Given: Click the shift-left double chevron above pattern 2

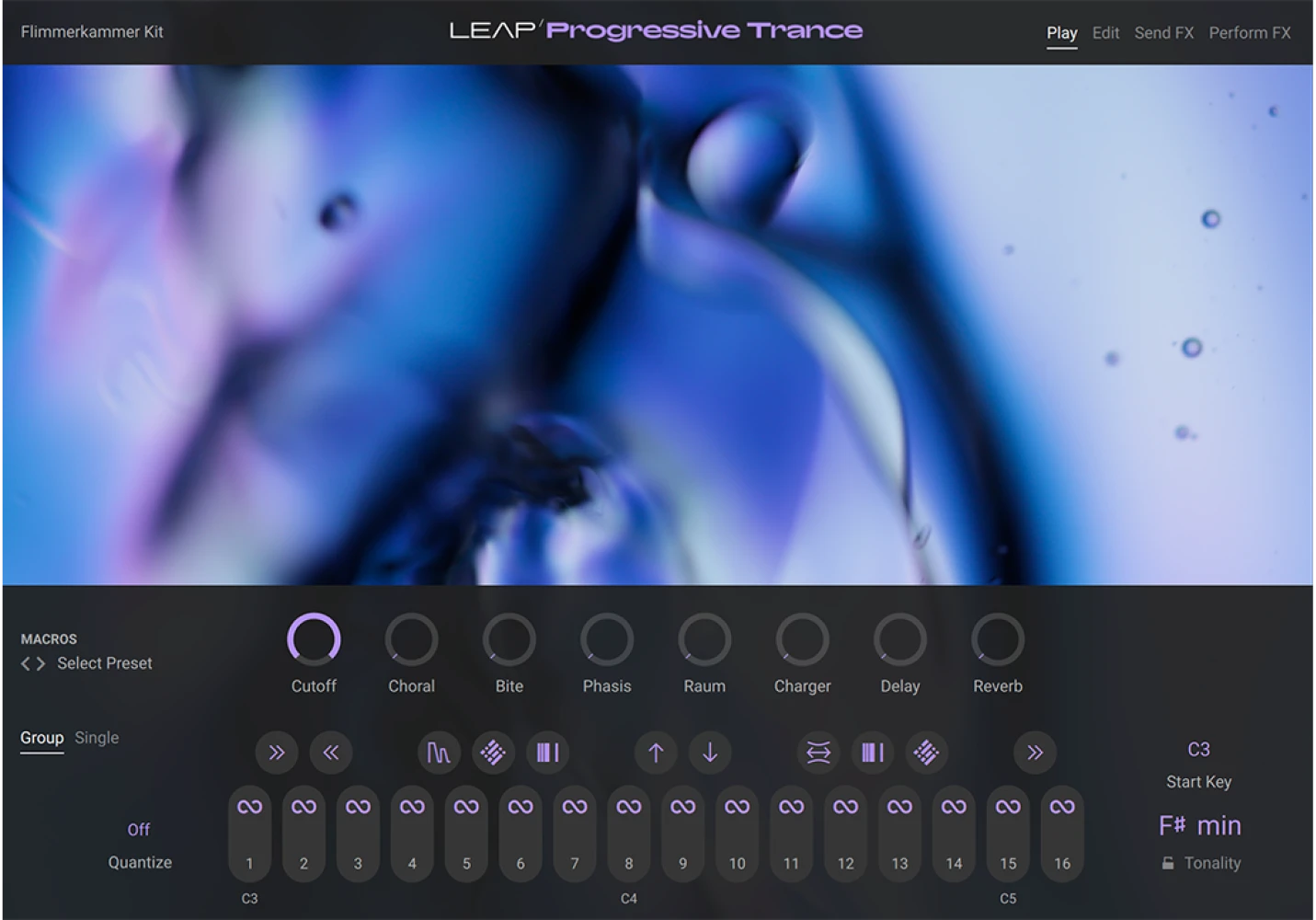Looking at the screenshot, I should point(331,753).
